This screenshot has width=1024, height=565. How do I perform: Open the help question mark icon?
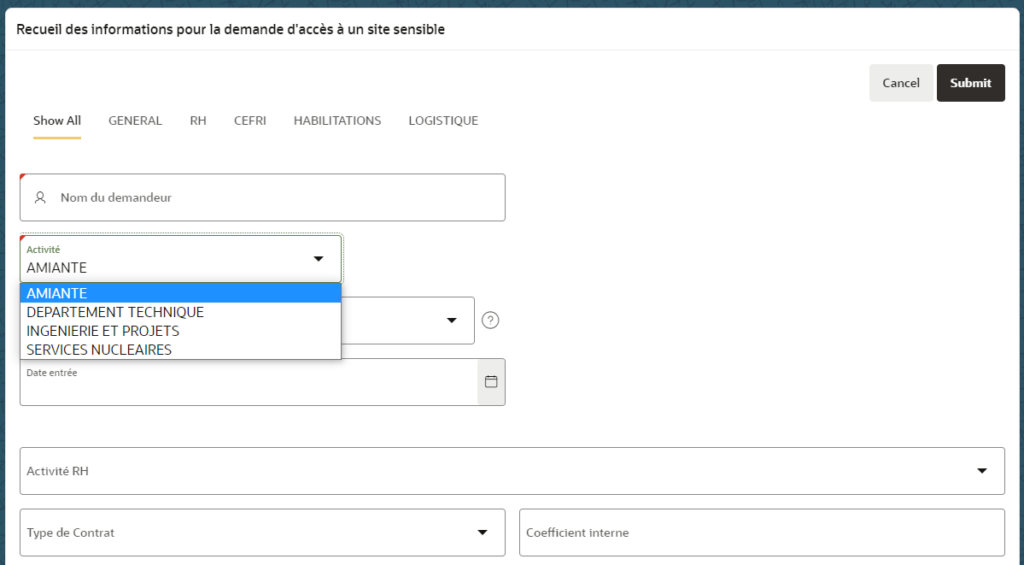coord(490,320)
